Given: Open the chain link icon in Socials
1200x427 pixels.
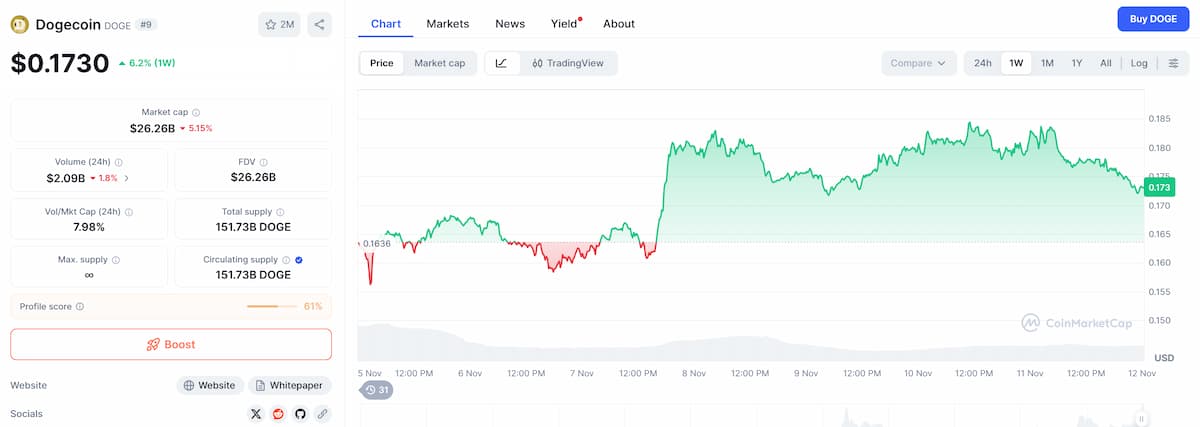Looking at the screenshot, I should pyautogui.click(x=322, y=413).
